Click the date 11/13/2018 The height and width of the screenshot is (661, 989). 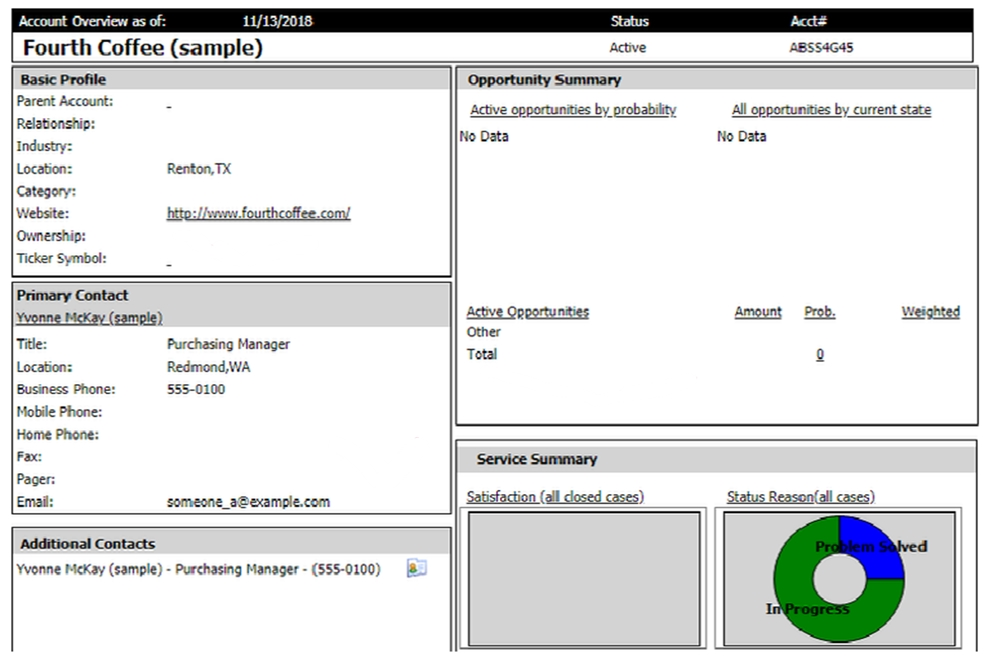[x=278, y=21]
